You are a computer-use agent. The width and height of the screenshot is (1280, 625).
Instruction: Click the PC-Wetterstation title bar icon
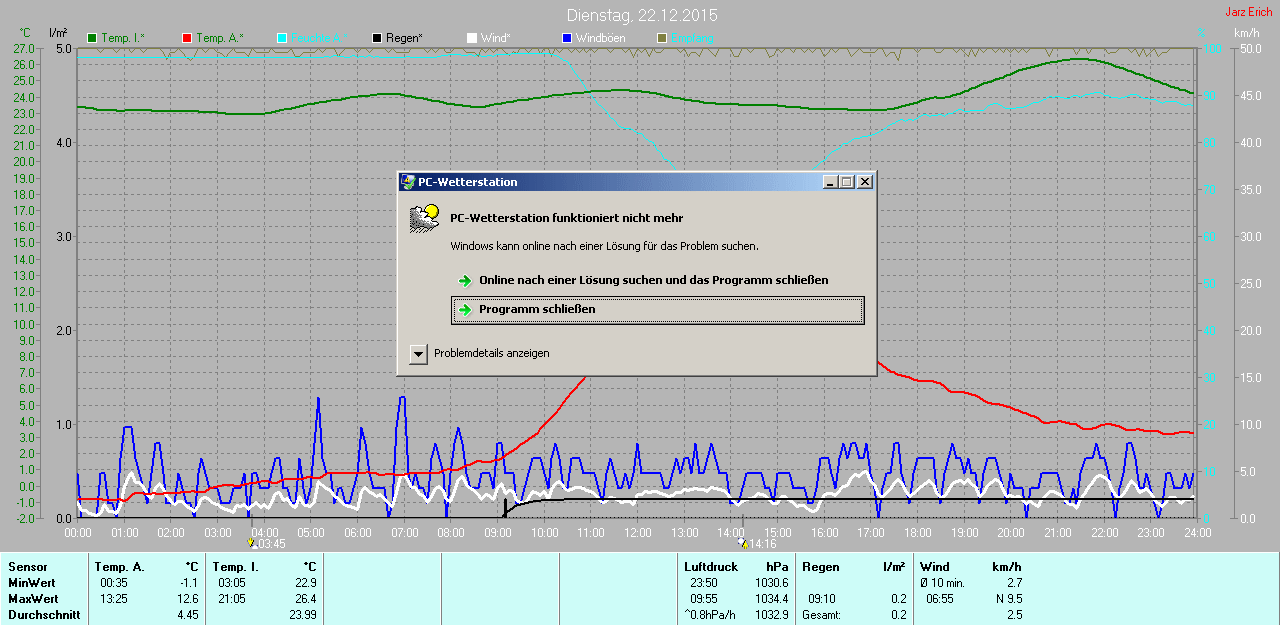[408, 182]
